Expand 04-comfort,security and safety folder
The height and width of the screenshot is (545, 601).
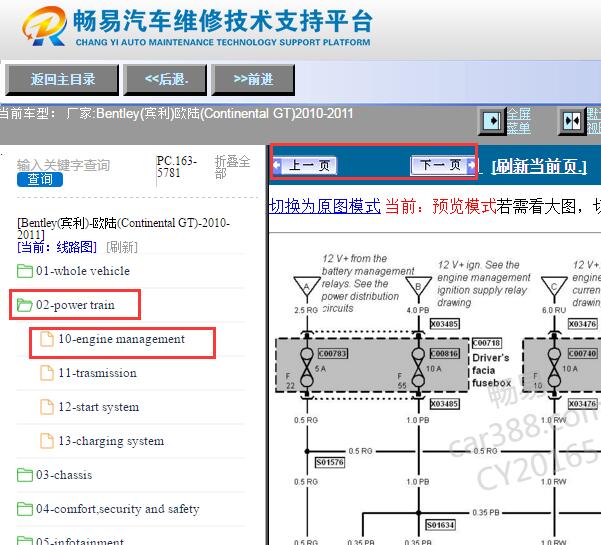[118, 509]
